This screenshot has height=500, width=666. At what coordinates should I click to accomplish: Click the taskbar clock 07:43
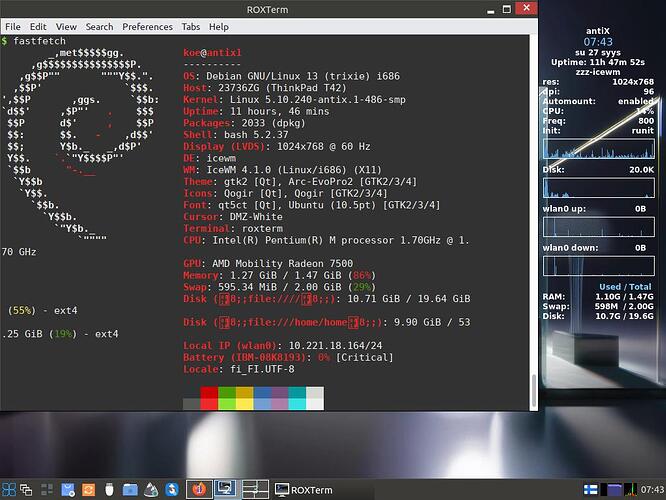pyautogui.click(x=652, y=490)
